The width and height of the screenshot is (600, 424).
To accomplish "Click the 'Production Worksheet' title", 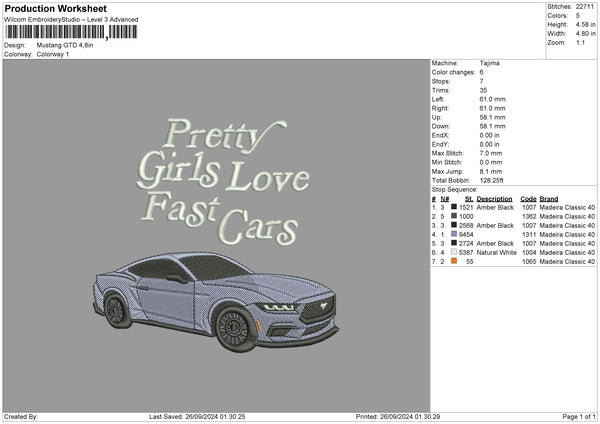I will coord(55,8).
